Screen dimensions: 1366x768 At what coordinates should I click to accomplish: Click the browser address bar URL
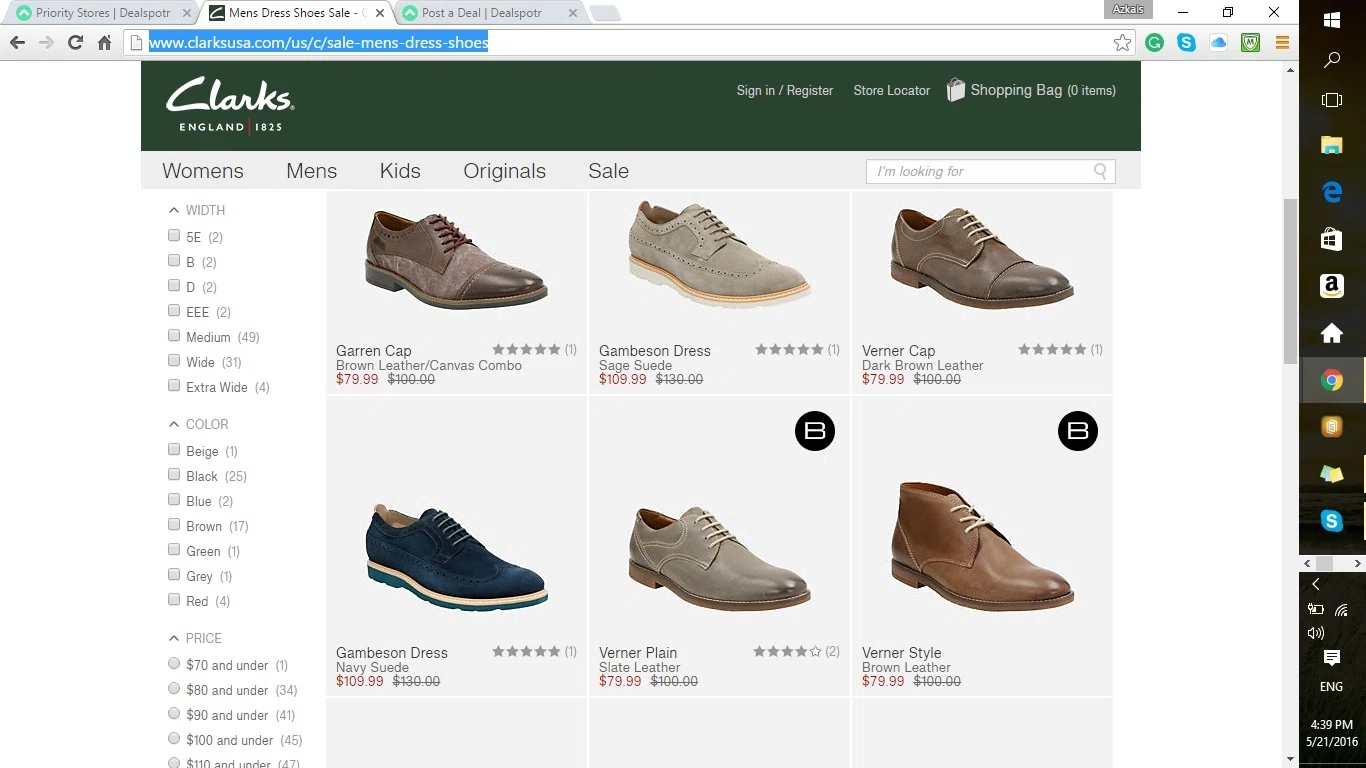pos(319,43)
